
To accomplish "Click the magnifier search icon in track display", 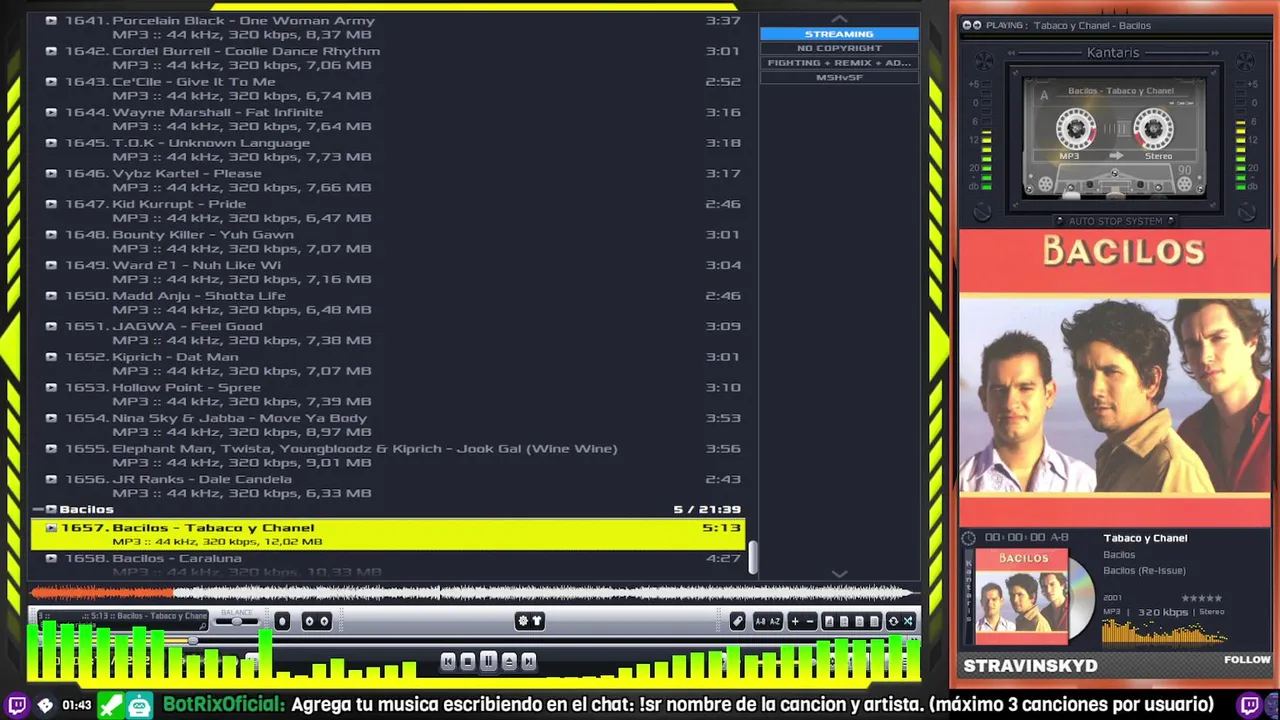I will coord(202,627).
